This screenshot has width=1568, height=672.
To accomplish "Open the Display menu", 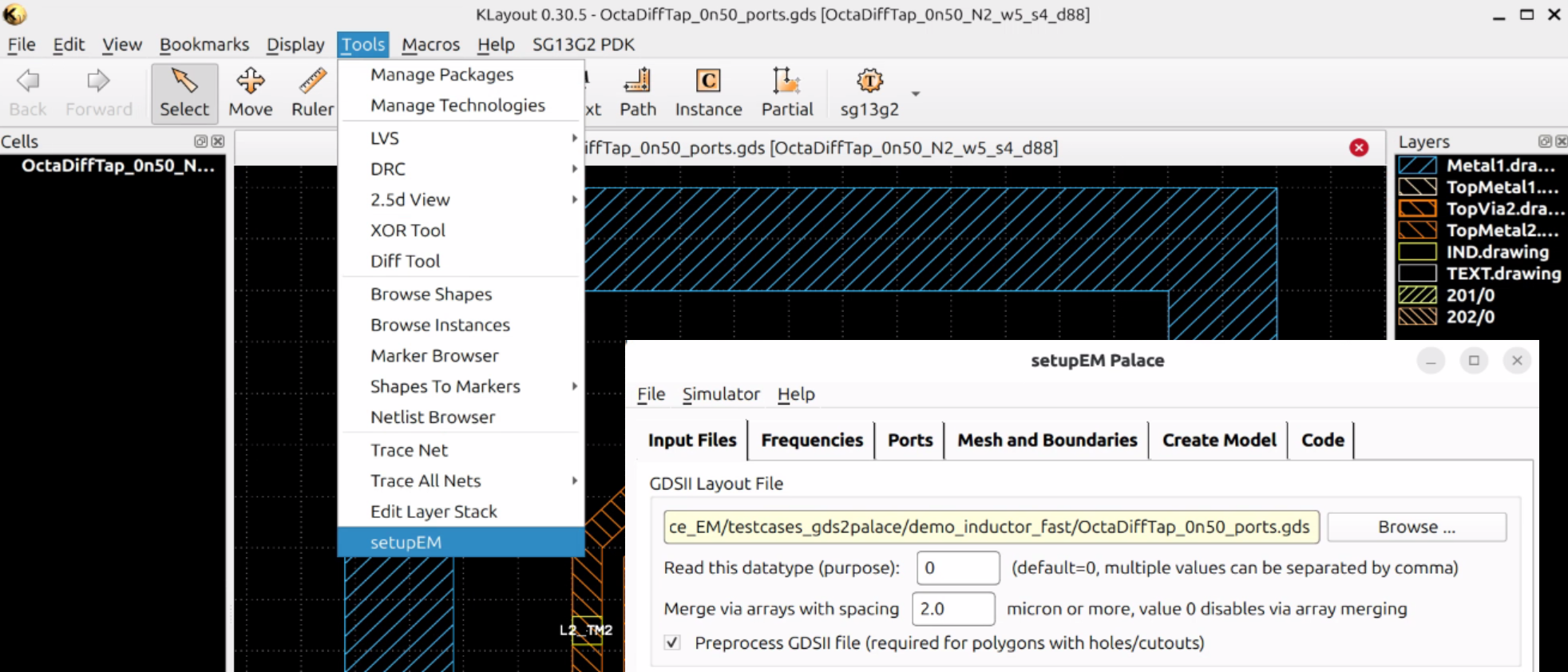I will [295, 45].
